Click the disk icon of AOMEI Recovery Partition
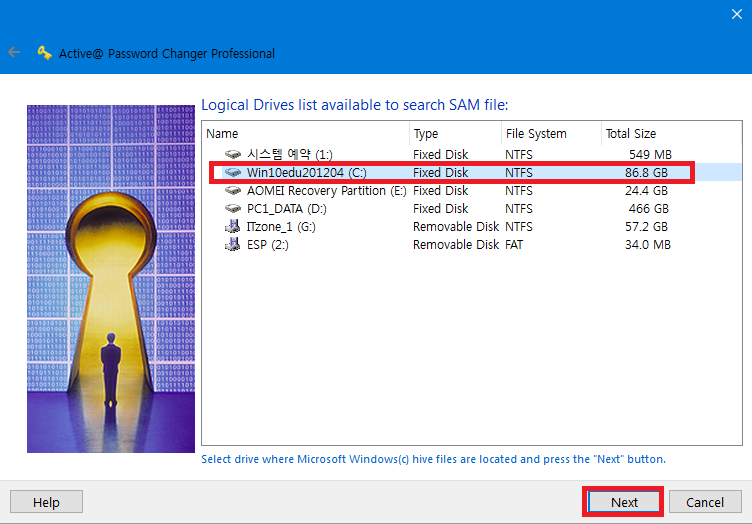This screenshot has height=524, width=752. pos(233,191)
